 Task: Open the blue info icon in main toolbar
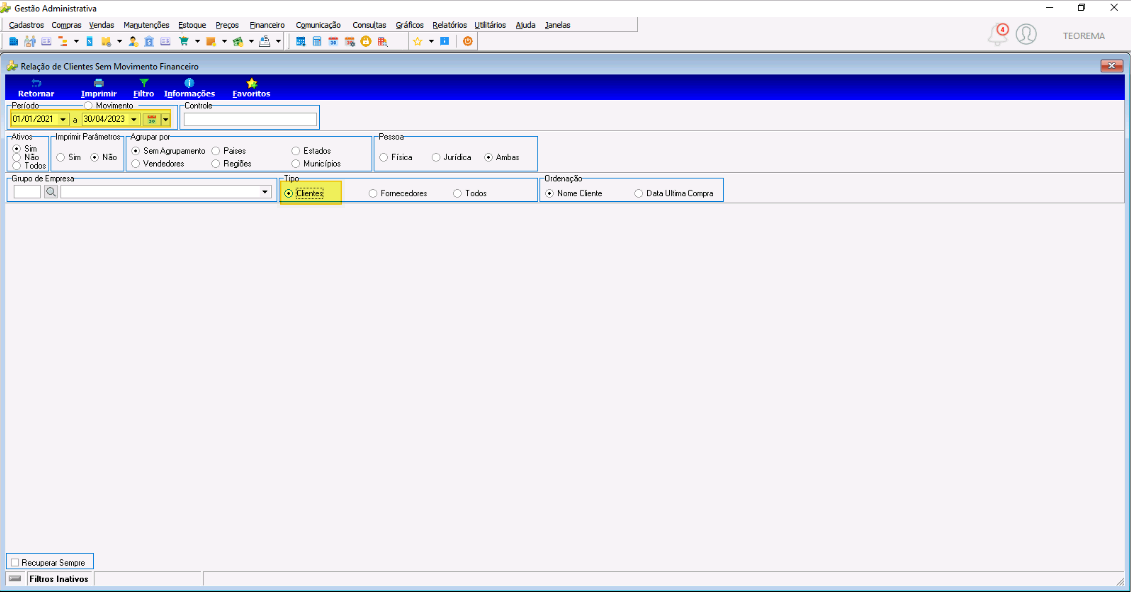point(444,41)
